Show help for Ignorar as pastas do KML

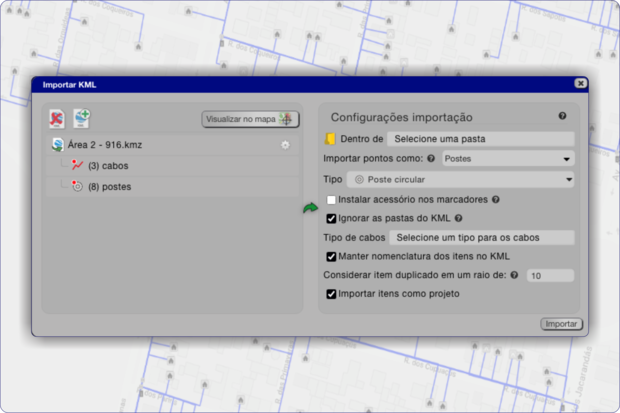[458, 218]
